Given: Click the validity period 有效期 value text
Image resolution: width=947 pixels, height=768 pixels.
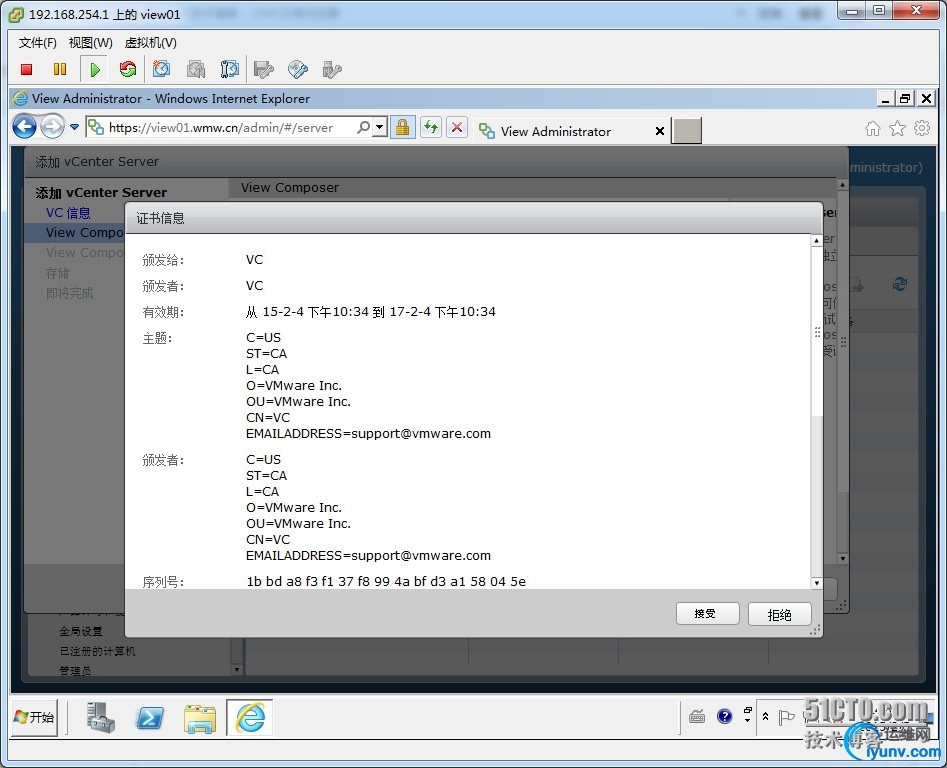Looking at the screenshot, I should [370, 312].
